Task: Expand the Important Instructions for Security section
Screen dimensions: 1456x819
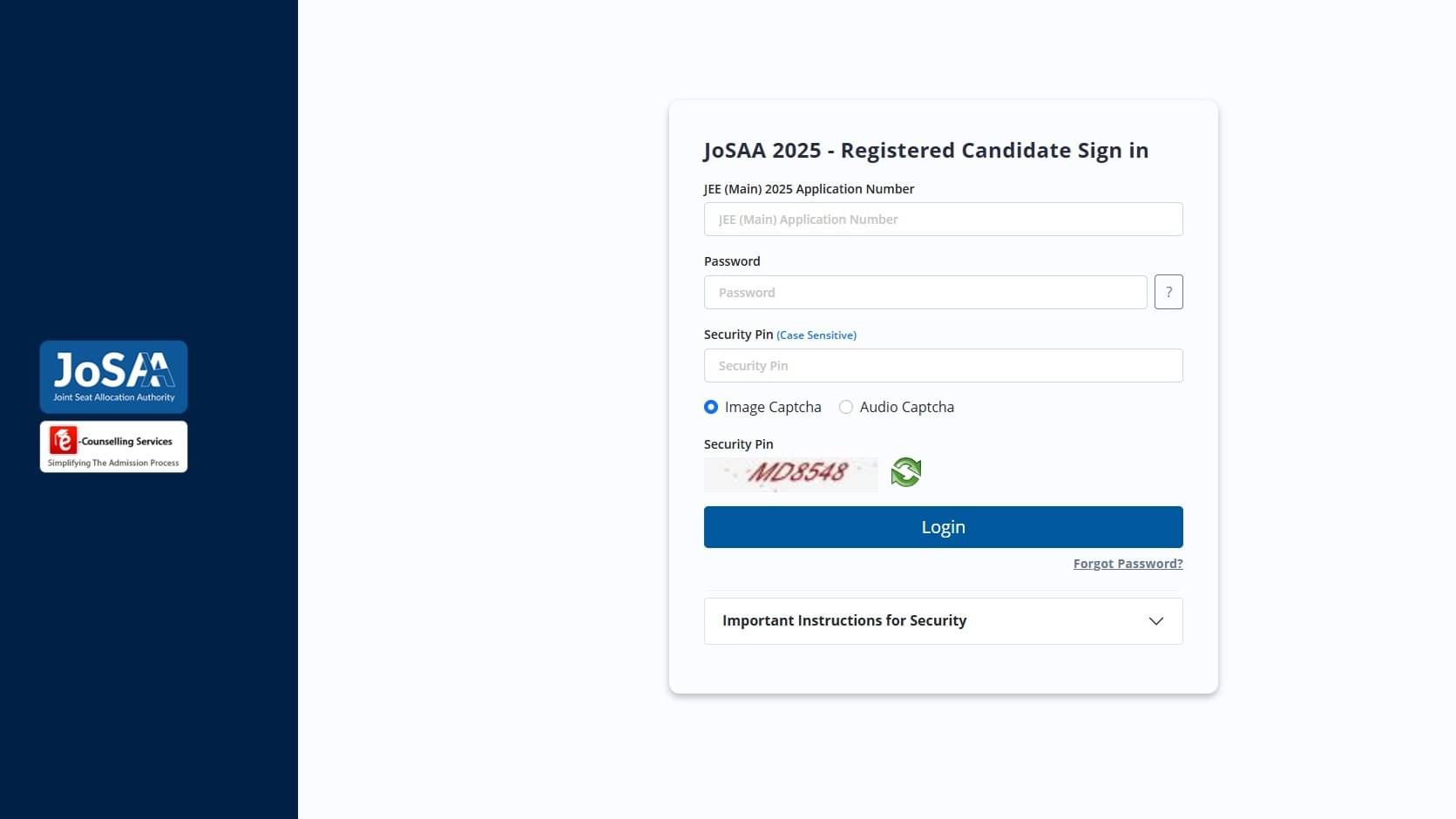Action: tap(943, 621)
